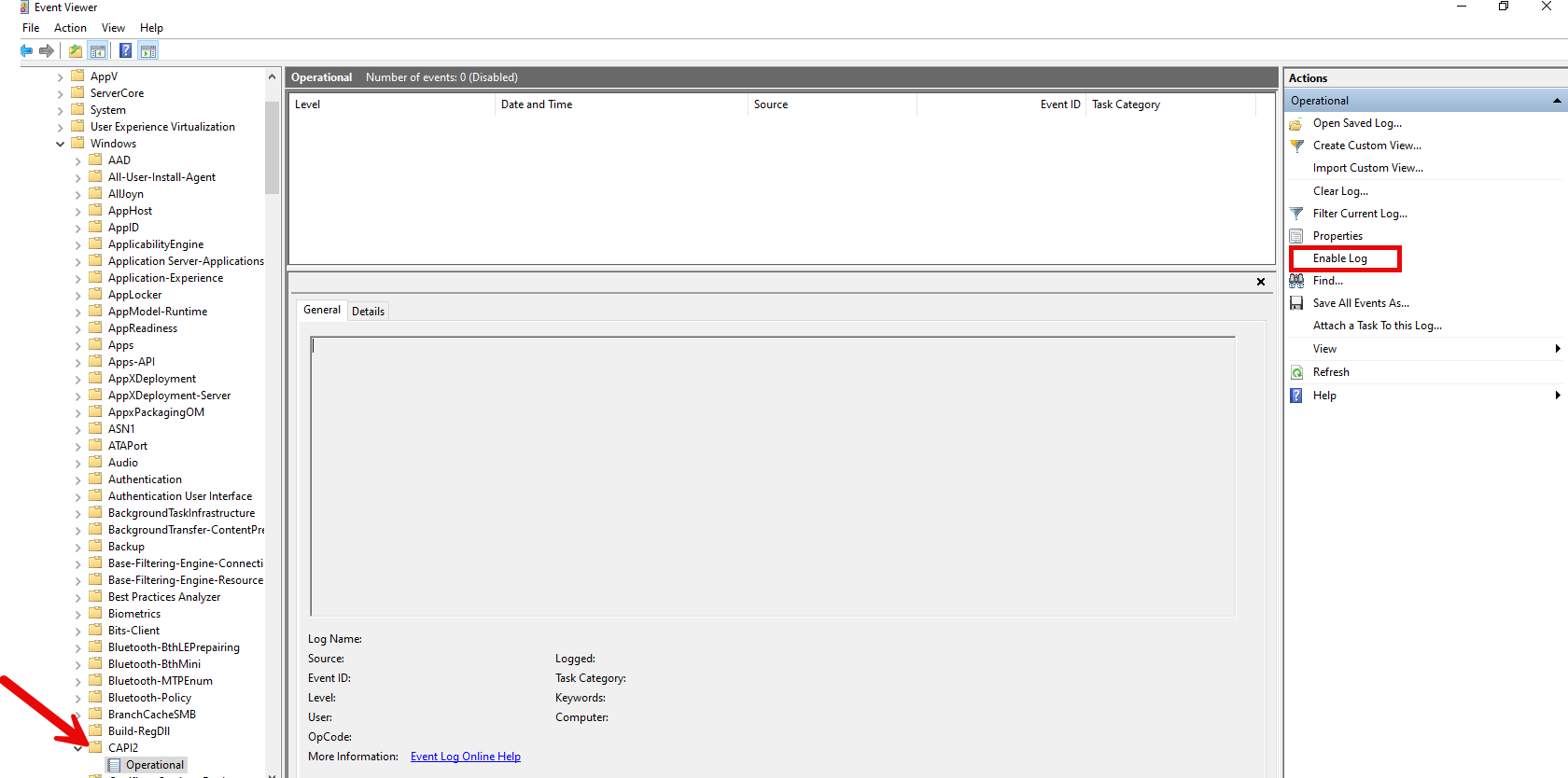Sort by the Date and Time column header
Viewport: 1568px width, 778px height.
click(x=622, y=104)
